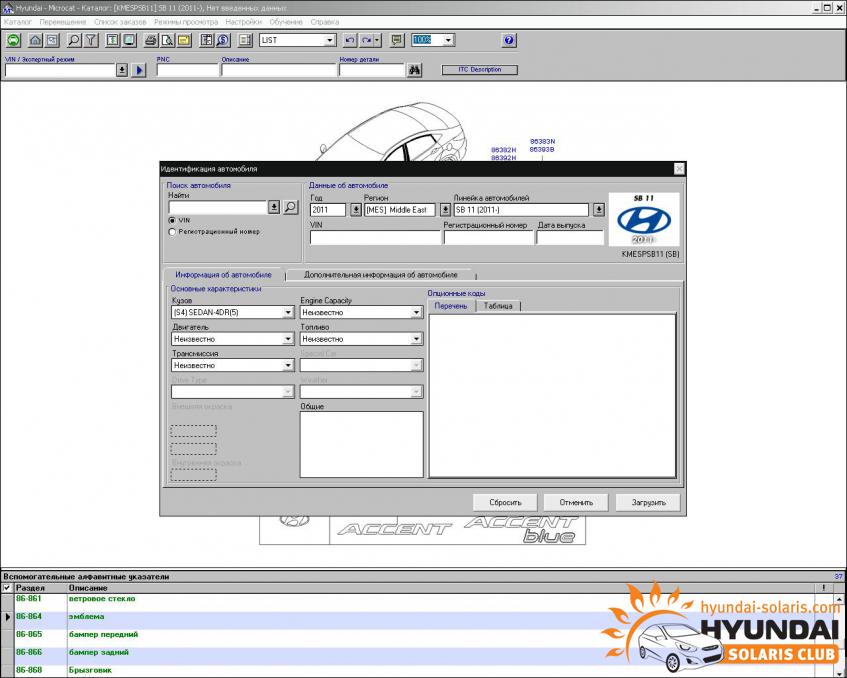The width and height of the screenshot is (847, 678).
Task: Open the Линейка автомобилей dropdown arrow
Action: pos(599,210)
